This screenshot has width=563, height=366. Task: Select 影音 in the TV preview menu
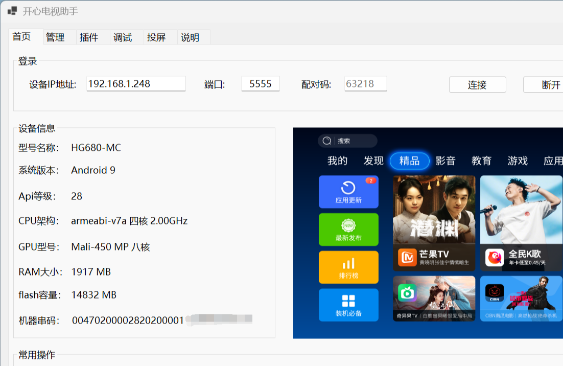pos(446,161)
